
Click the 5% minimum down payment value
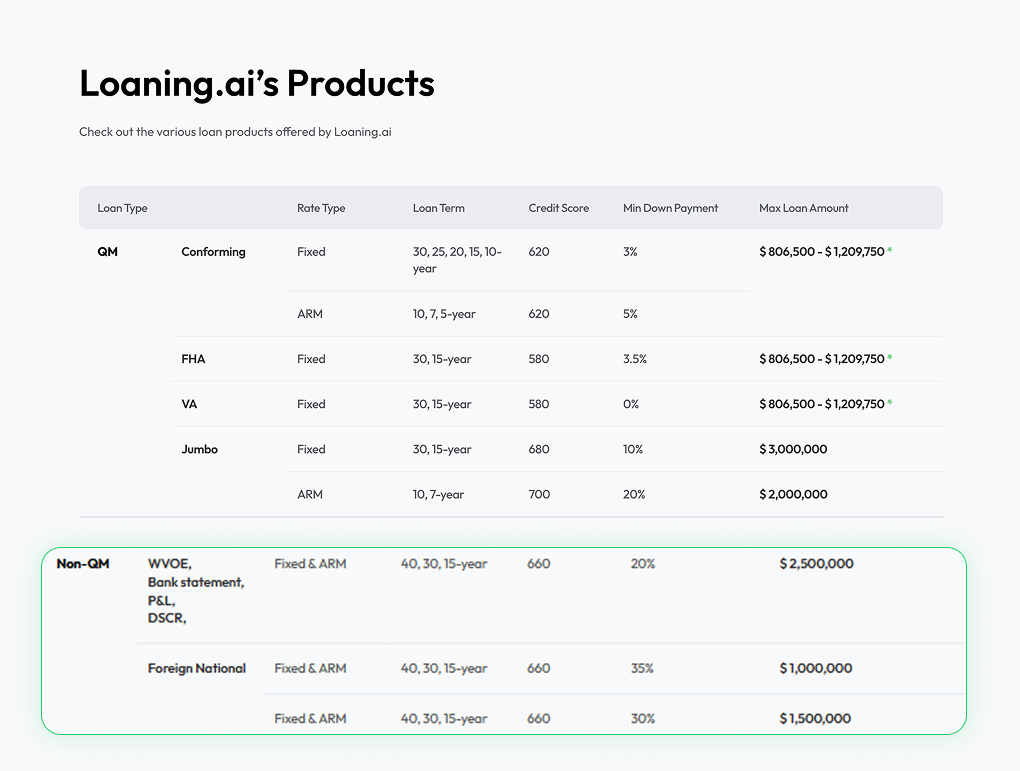[x=630, y=314]
